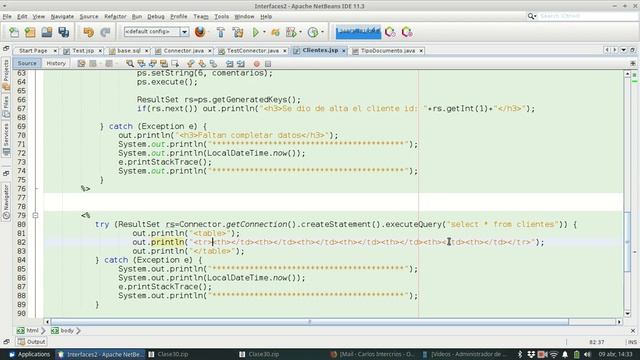This screenshot has width=640, height=360.
Task: Click the Search input field
Action: click(588, 16)
